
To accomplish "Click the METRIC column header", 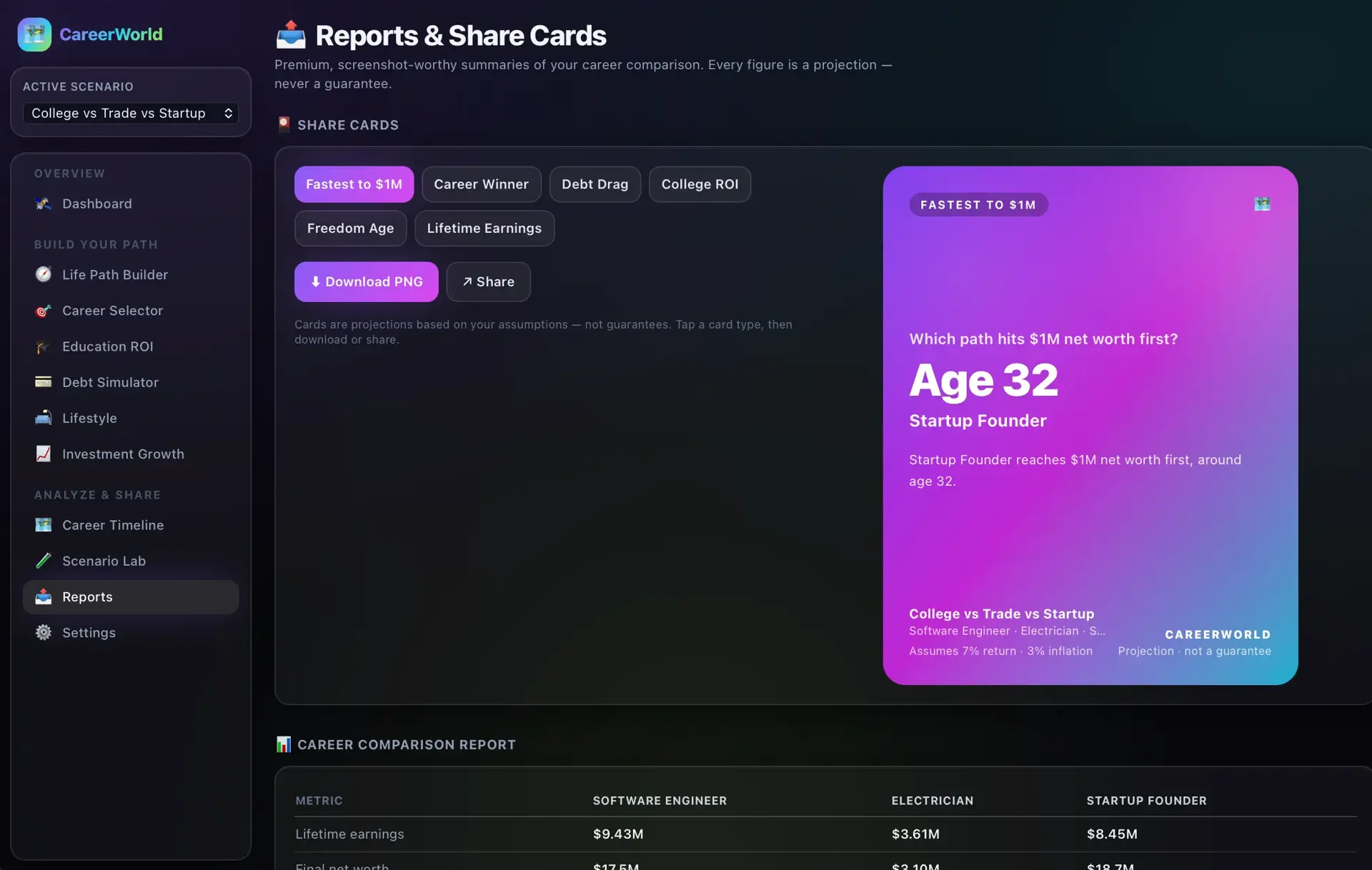I will [319, 801].
